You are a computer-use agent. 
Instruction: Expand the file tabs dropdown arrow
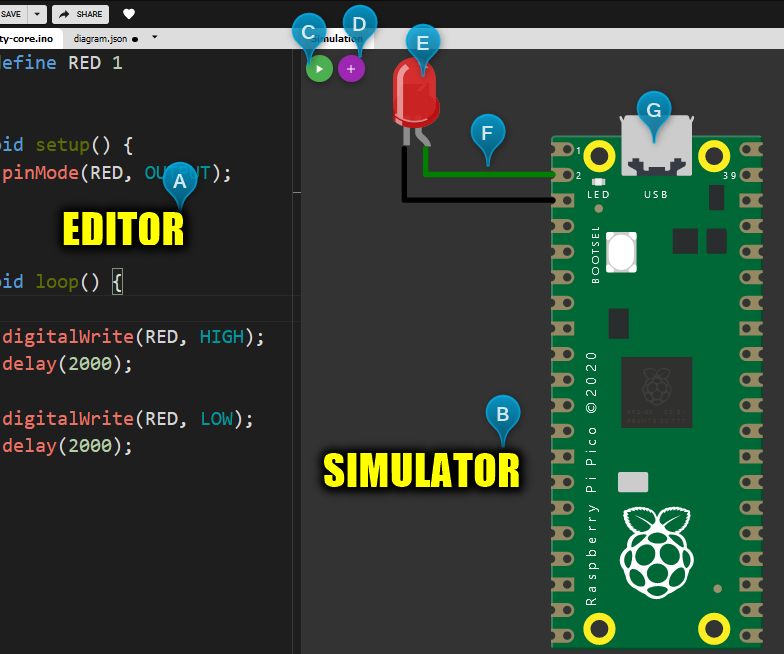click(x=154, y=37)
